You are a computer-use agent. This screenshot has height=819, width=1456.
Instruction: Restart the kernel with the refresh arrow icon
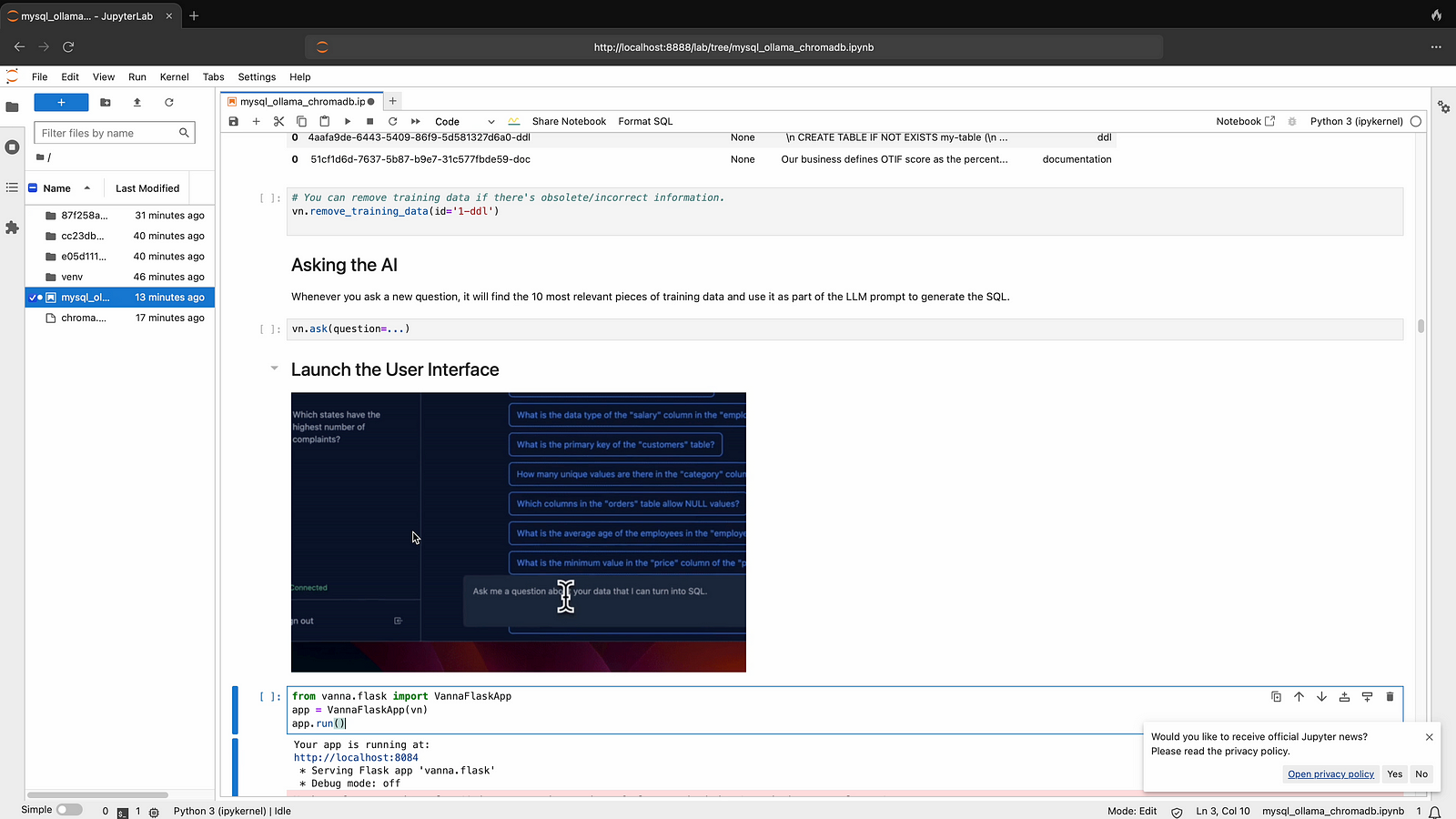click(392, 121)
